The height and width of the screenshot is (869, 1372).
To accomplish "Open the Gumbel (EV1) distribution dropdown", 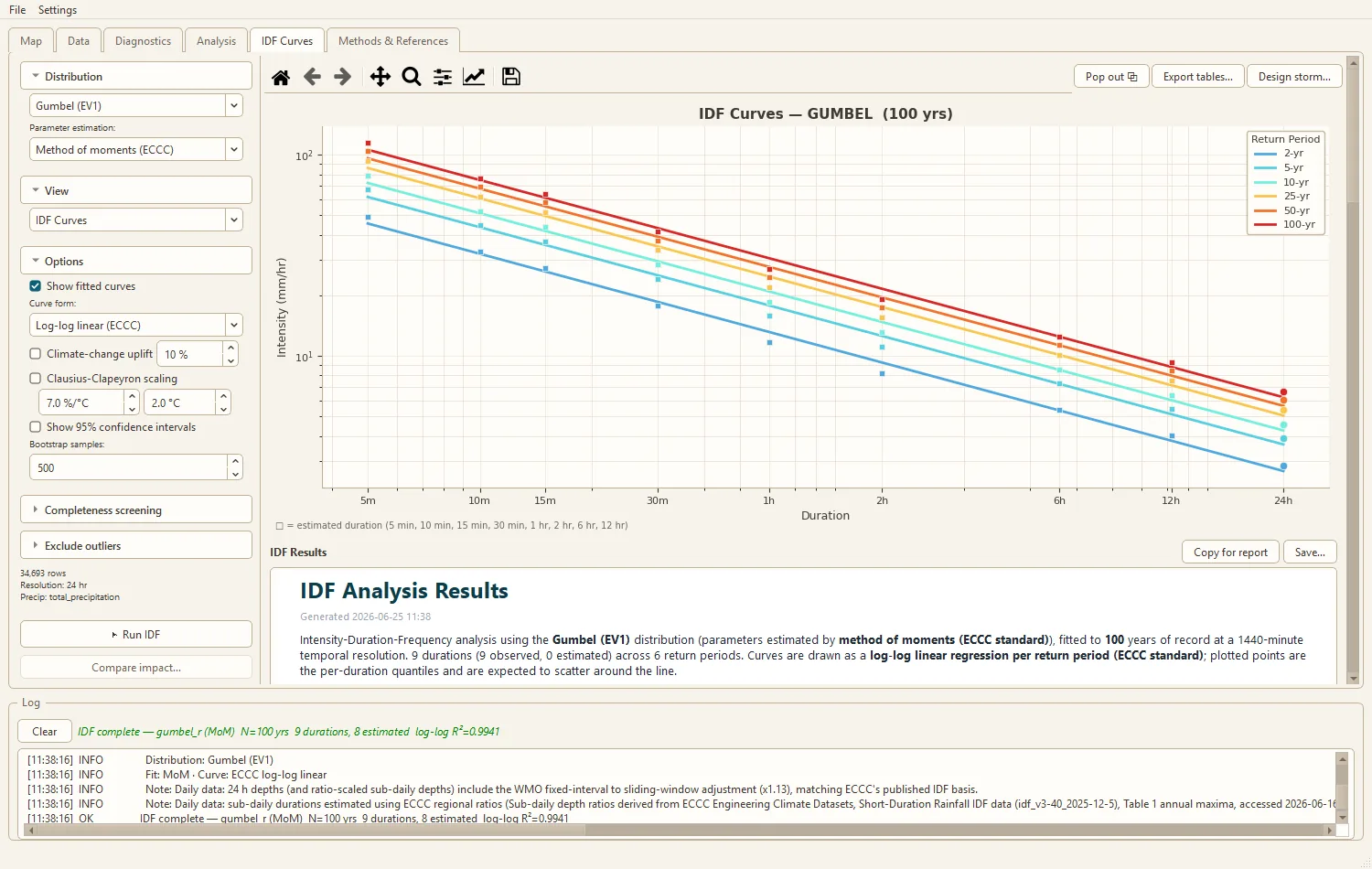I will click(x=135, y=106).
